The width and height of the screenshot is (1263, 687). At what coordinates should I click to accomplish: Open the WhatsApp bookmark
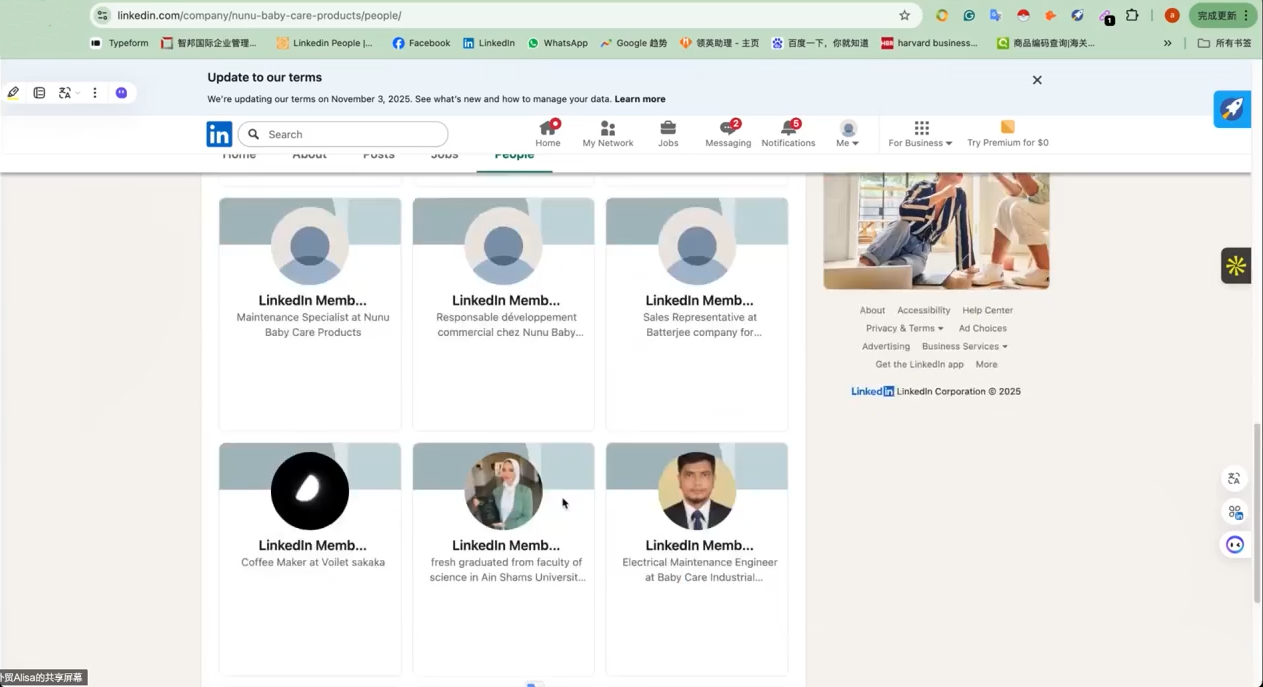[557, 43]
